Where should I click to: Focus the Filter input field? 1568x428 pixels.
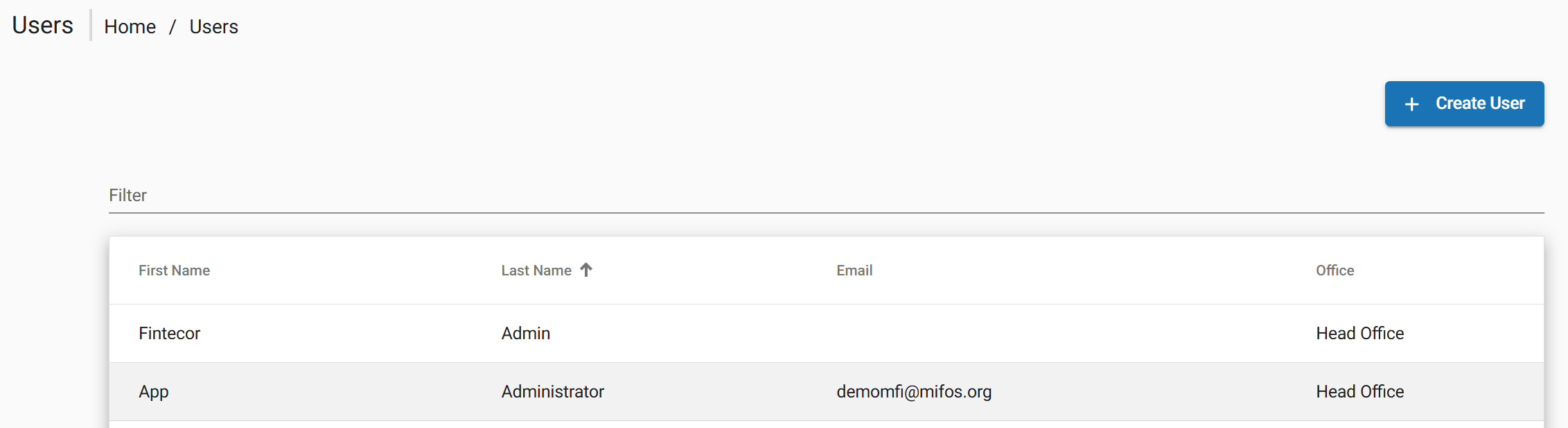(x=826, y=196)
